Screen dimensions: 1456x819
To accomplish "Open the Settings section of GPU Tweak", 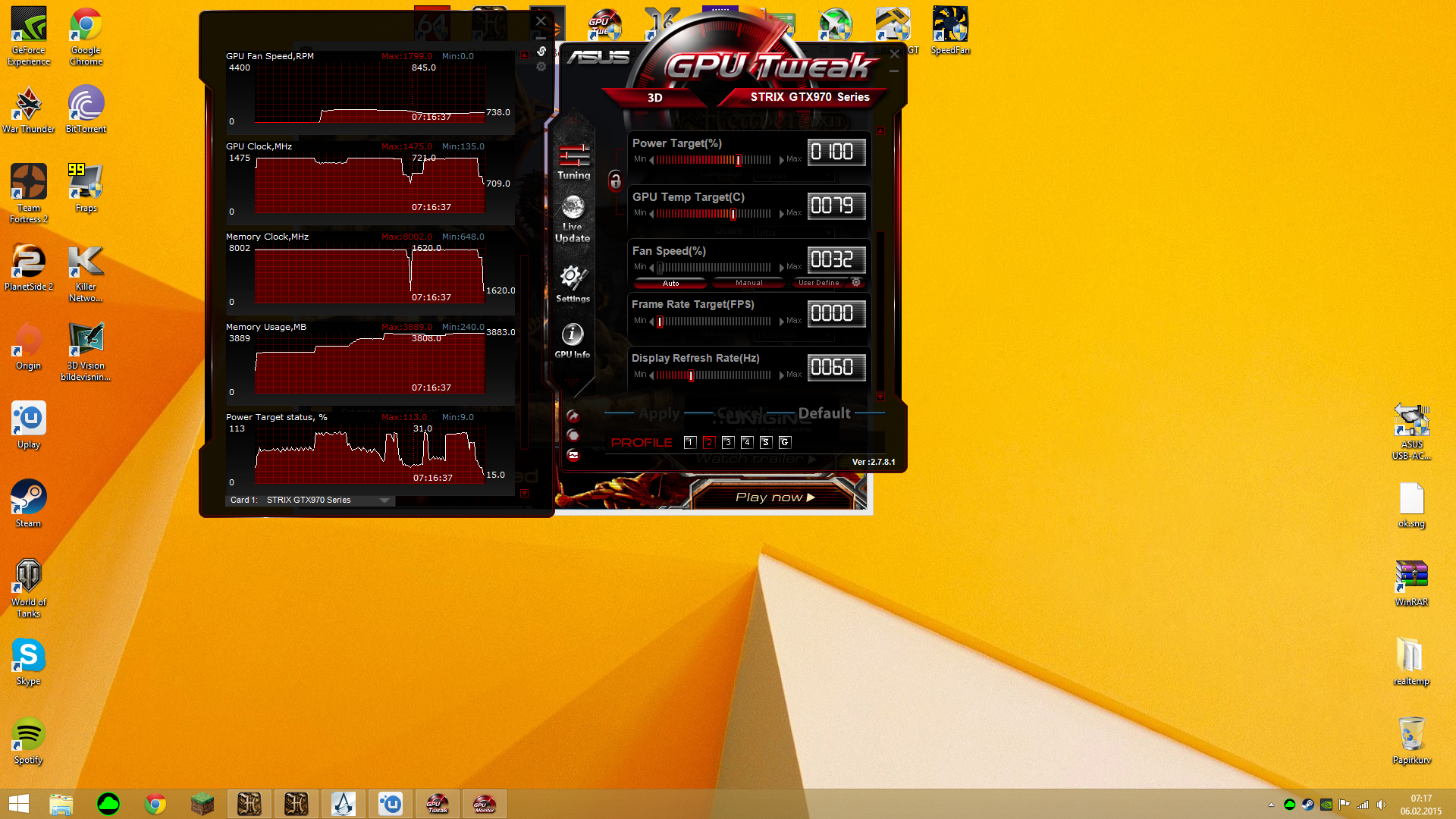I will 573,284.
